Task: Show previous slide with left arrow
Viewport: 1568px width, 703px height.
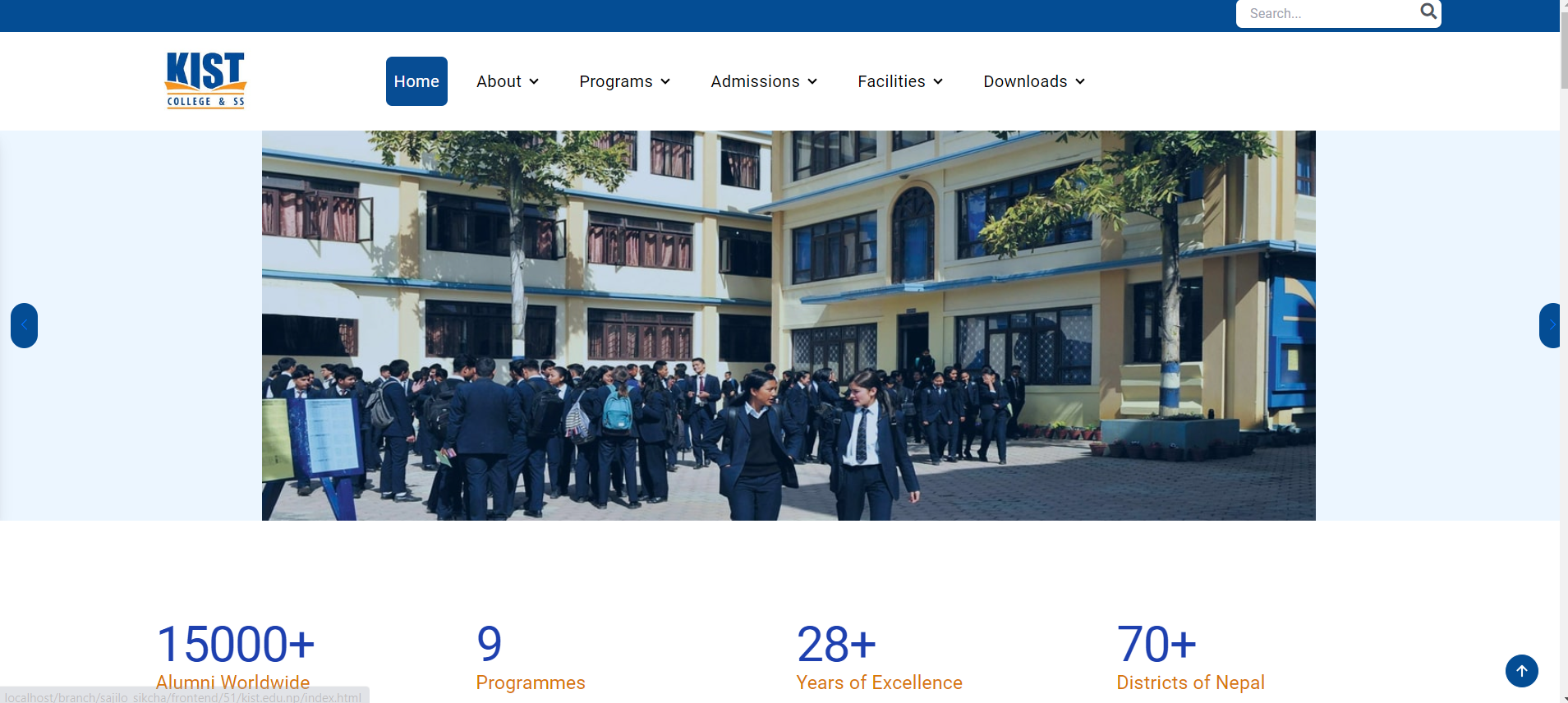Action: [x=24, y=325]
